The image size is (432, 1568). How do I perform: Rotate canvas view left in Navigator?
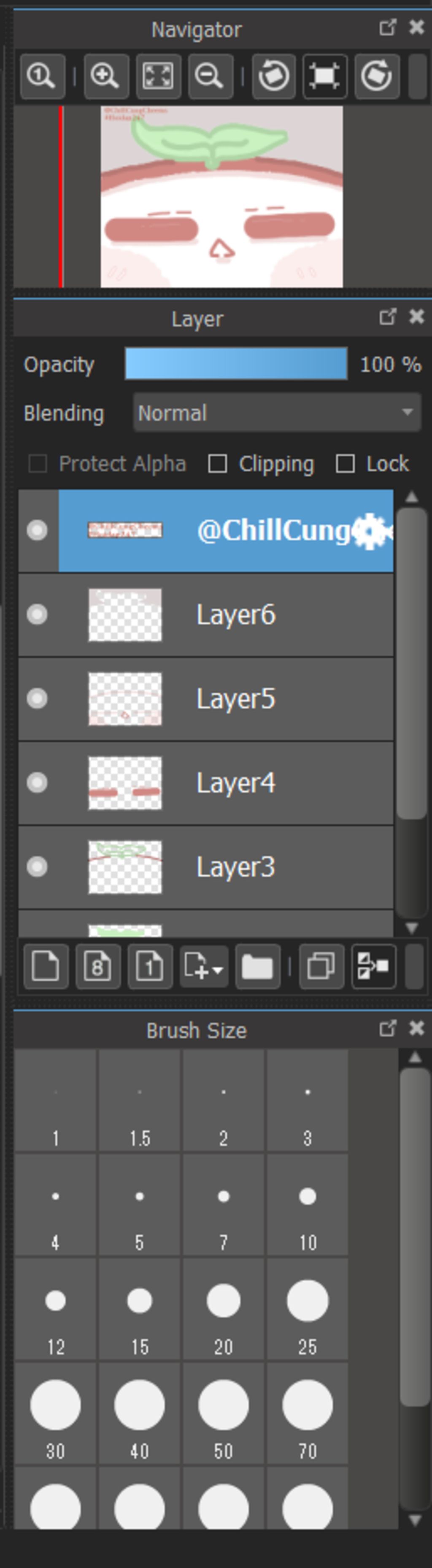point(274,76)
